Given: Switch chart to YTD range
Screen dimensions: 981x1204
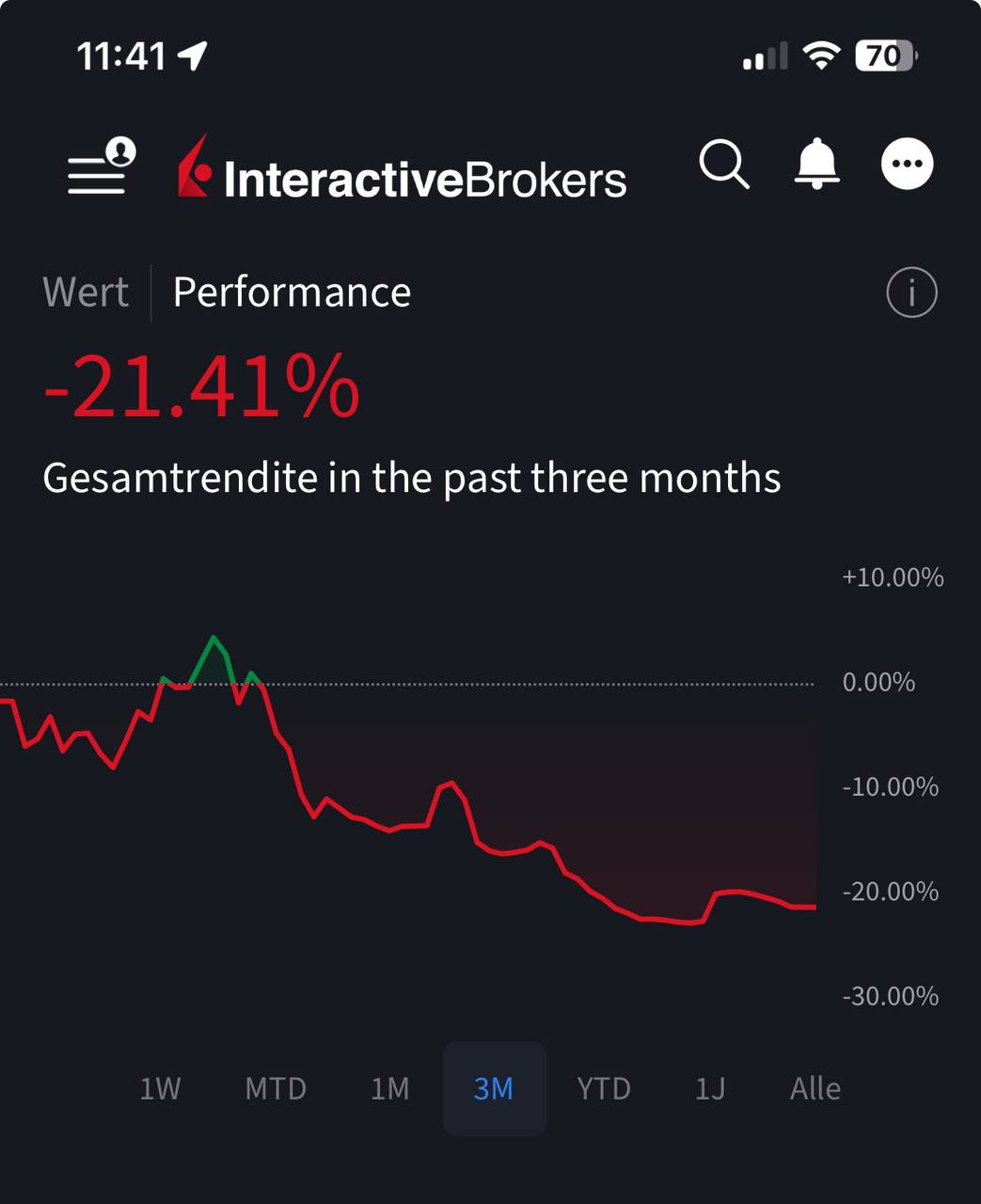Looking at the screenshot, I should pyautogui.click(x=603, y=1088).
